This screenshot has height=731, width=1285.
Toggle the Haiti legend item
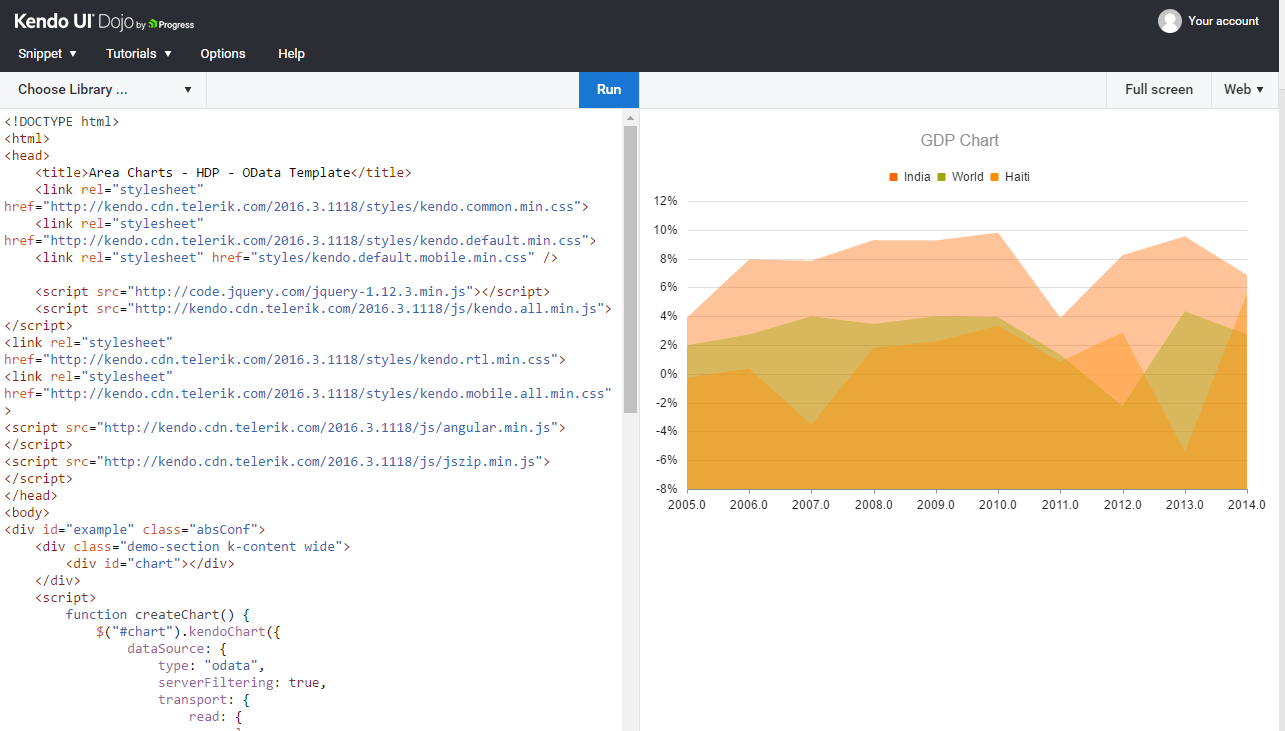1010,177
